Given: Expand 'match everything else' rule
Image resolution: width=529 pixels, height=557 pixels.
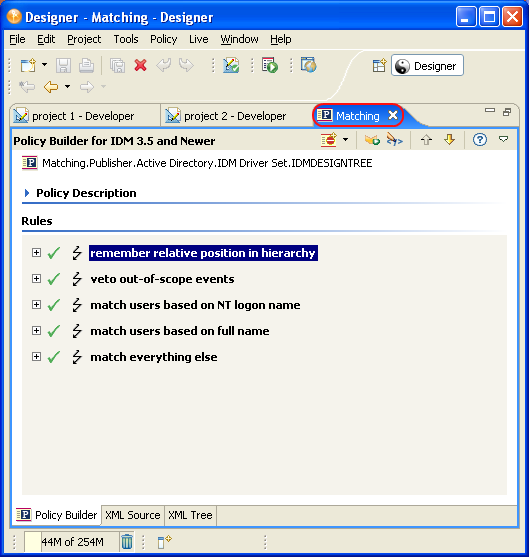Looking at the screenshot, I should coord(36,356).
